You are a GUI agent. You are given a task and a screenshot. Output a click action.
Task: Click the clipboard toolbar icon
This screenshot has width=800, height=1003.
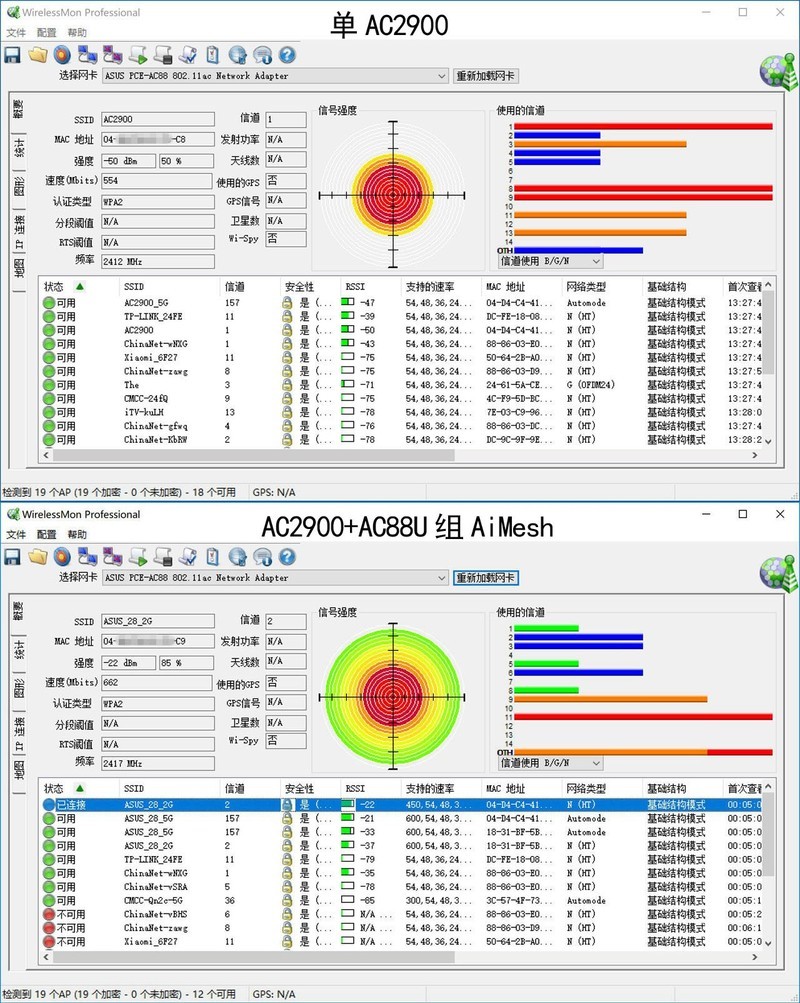(x=210, y=55)
